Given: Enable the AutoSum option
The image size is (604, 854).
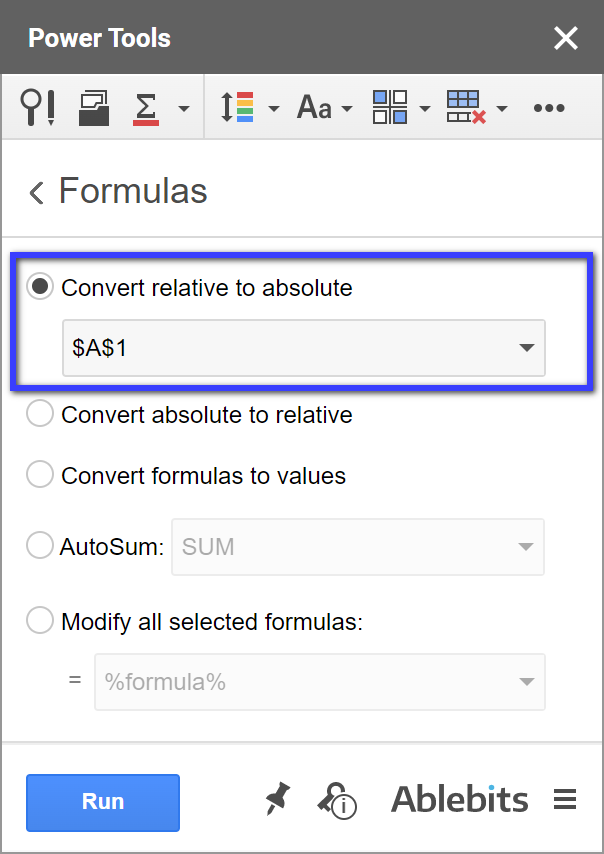Looking at the screenshot, I should (x=39, y=545).
